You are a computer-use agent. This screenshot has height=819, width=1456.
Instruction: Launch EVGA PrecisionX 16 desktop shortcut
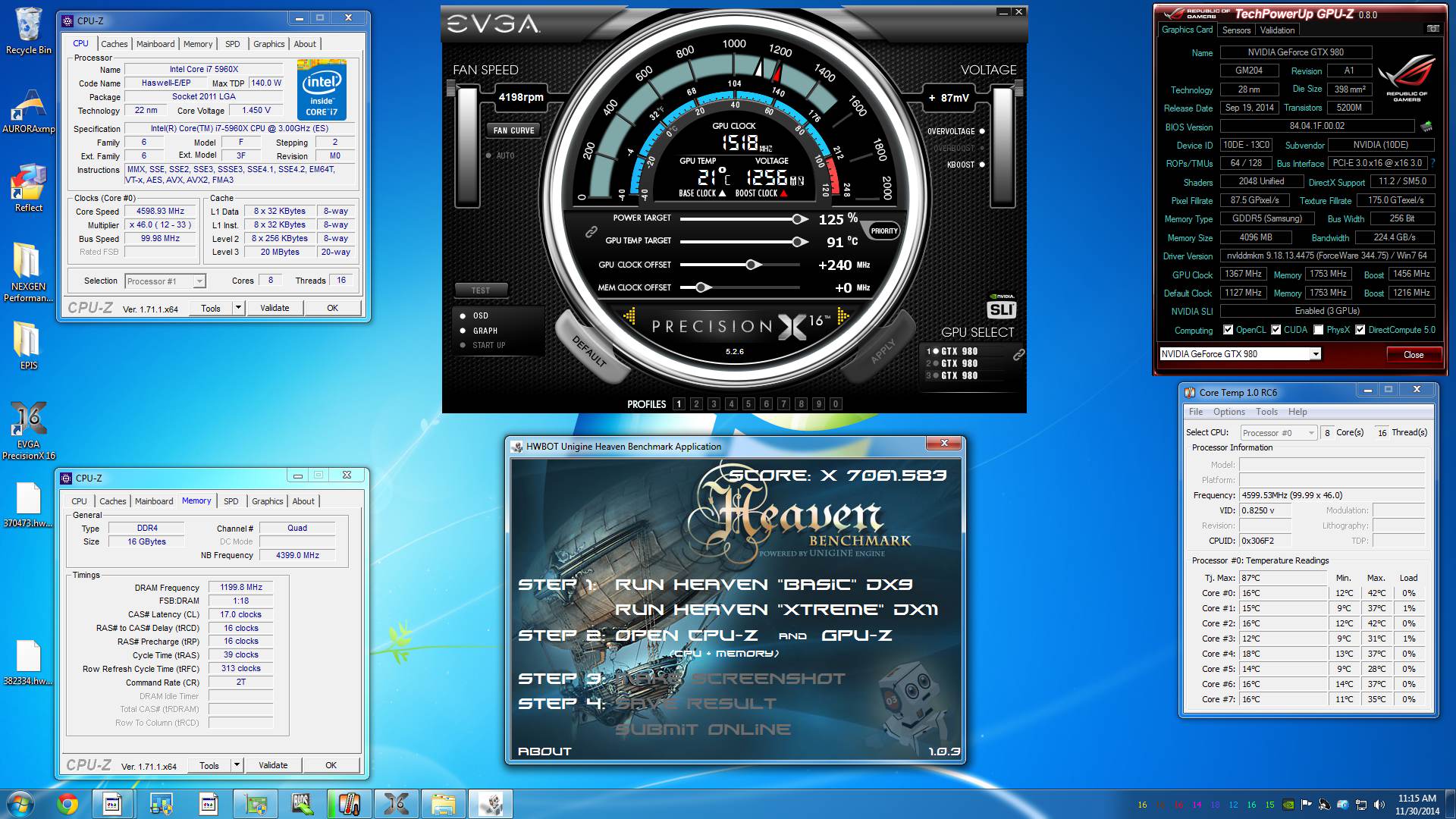tap(29, 430)
